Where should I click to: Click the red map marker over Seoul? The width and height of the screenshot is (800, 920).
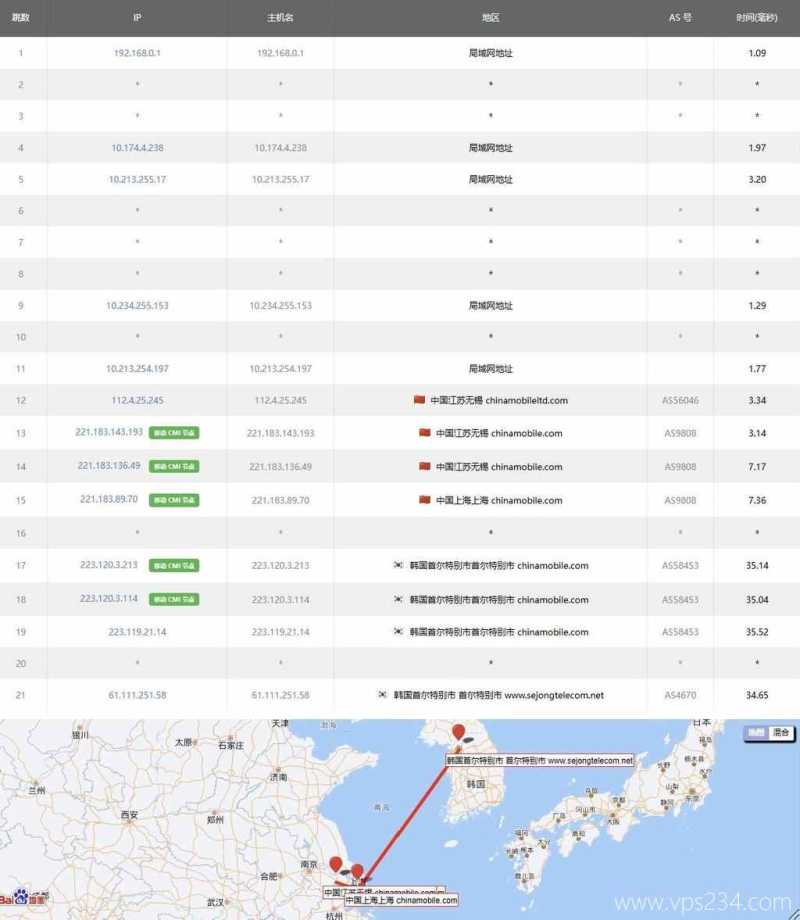coord(458,733)
